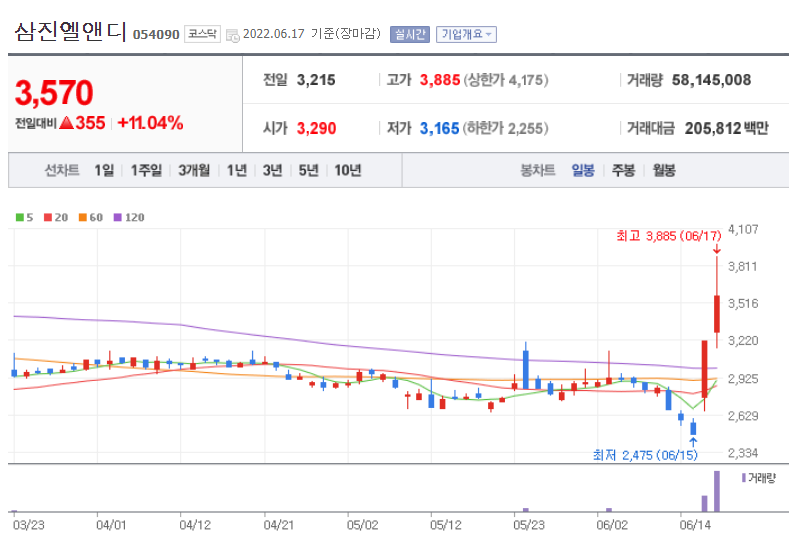Viewport: 789px width, 547px height.
Task: Click the 실시간 real-time button
Action: [x=410, y=34]
